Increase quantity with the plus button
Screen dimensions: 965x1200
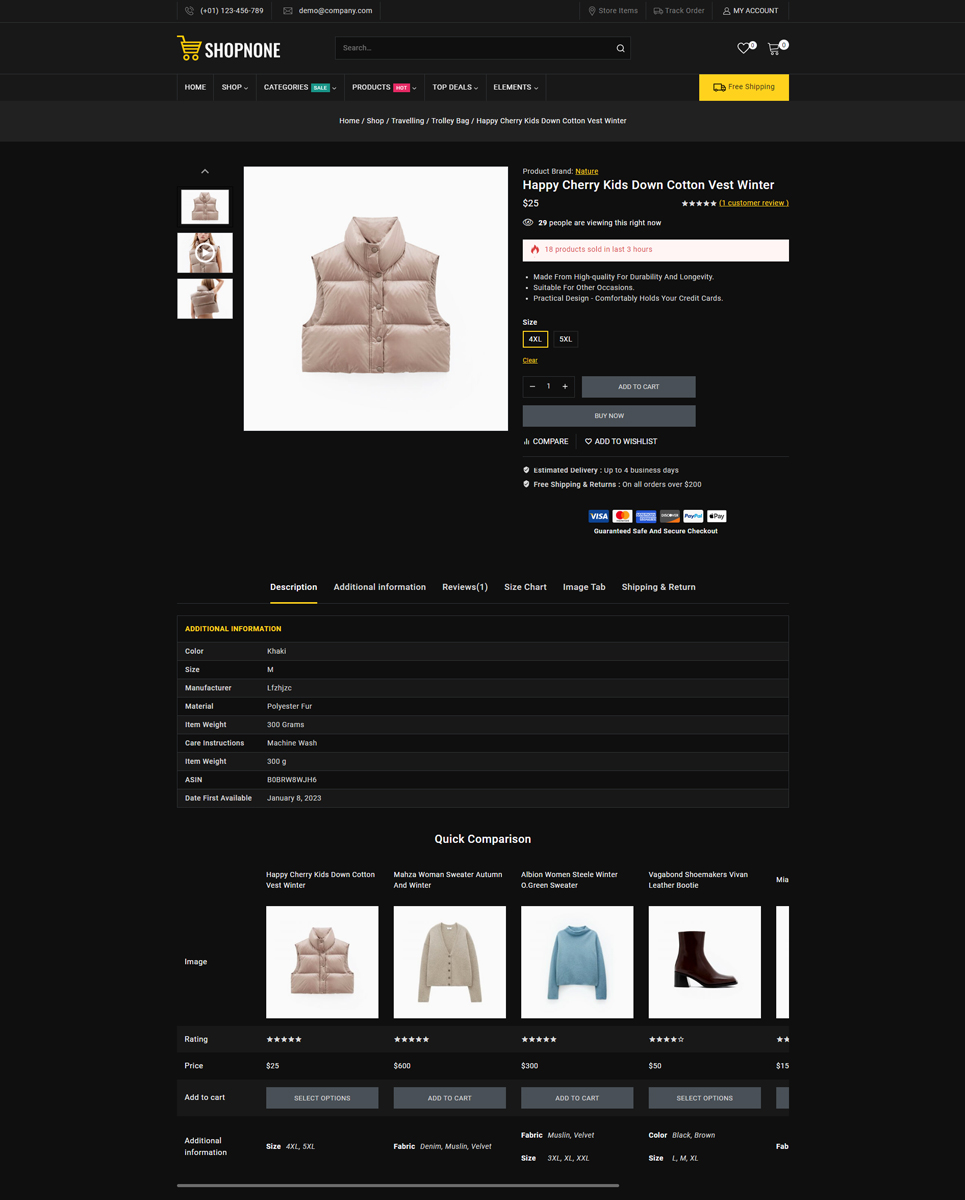[565, 386]
